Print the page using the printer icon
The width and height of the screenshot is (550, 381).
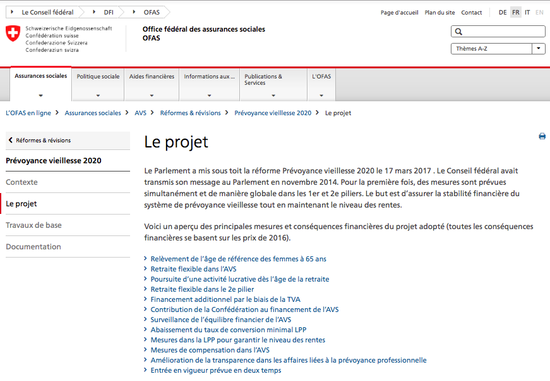pyautogui.click(x=542, y=136)
